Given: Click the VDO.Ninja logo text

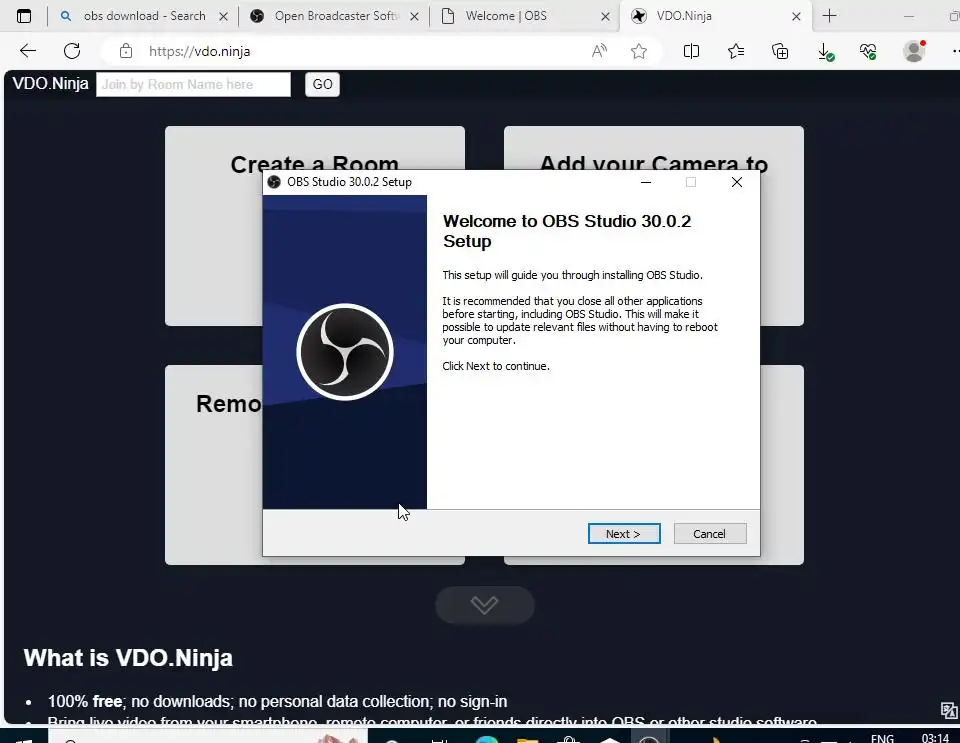Looking at the screenshot, I should [50, 83].
